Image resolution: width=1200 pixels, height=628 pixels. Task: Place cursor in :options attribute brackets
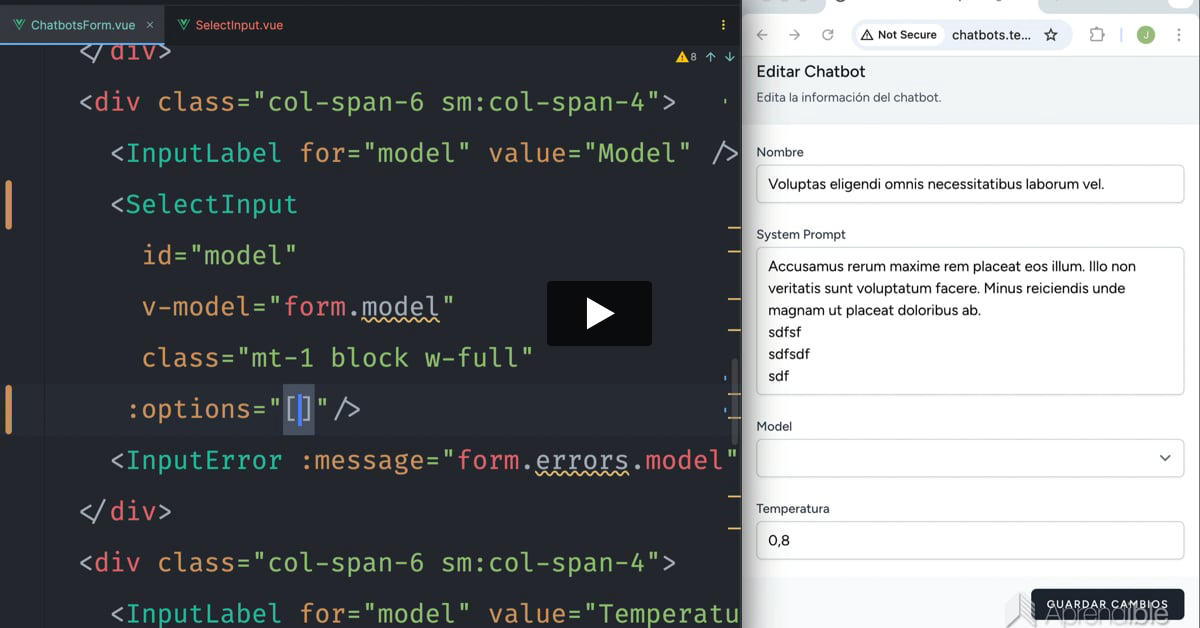pos(300,409)
